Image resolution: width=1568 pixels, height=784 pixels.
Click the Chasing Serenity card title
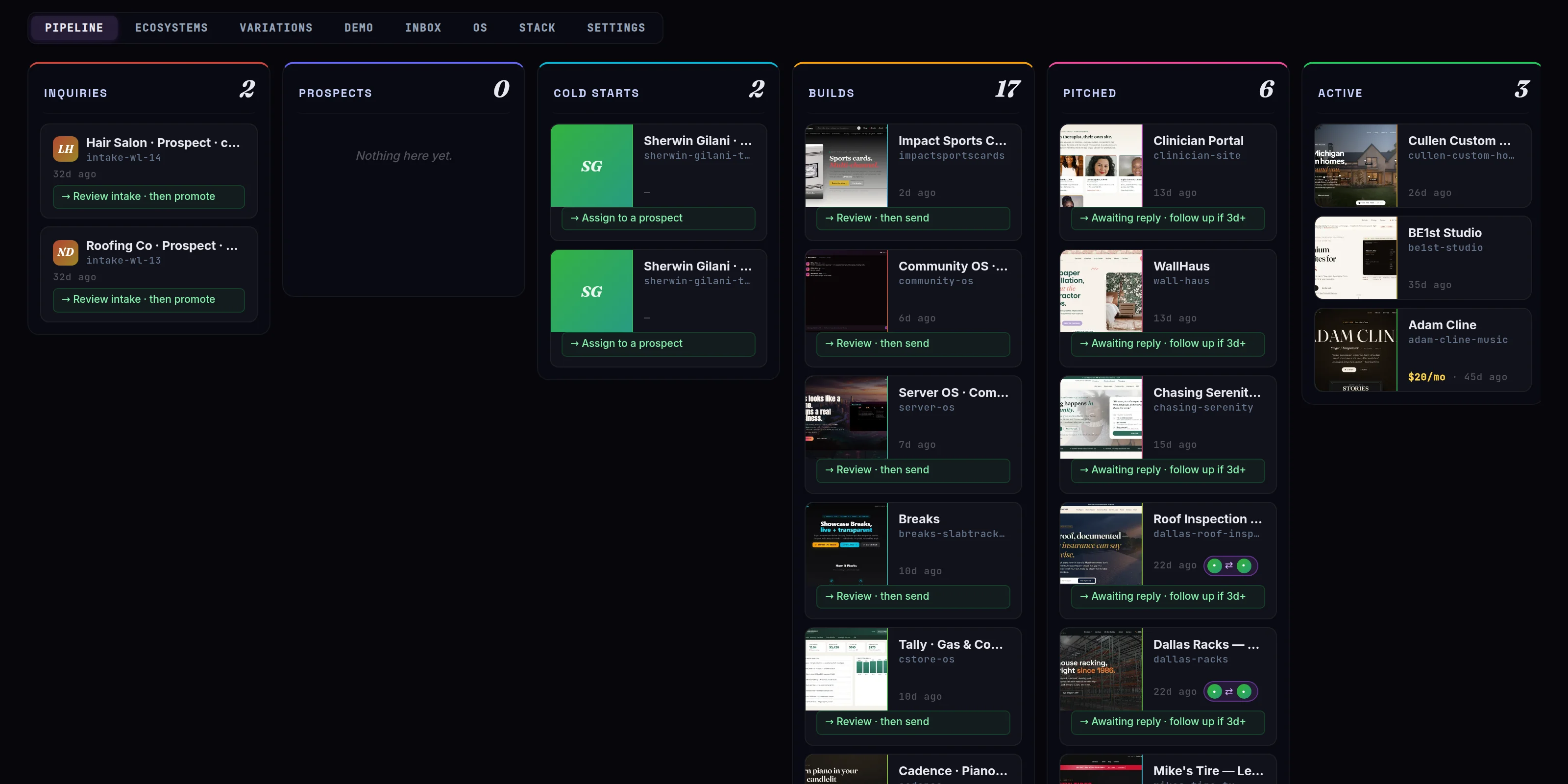click(1207, 392)
